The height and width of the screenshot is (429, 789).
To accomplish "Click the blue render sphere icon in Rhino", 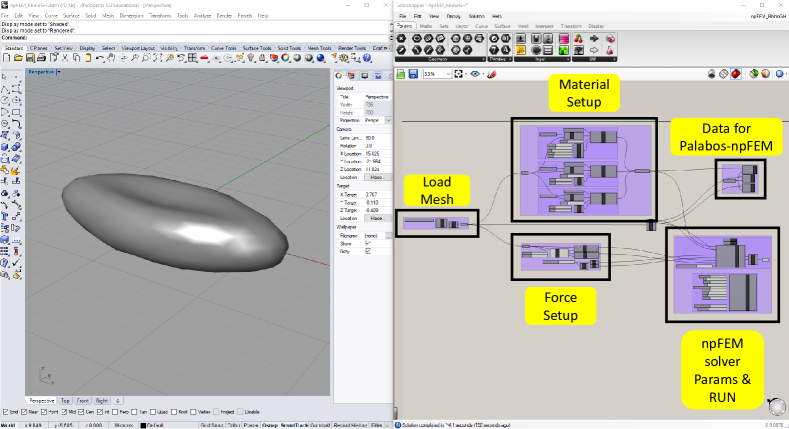I will click(321, 58).
